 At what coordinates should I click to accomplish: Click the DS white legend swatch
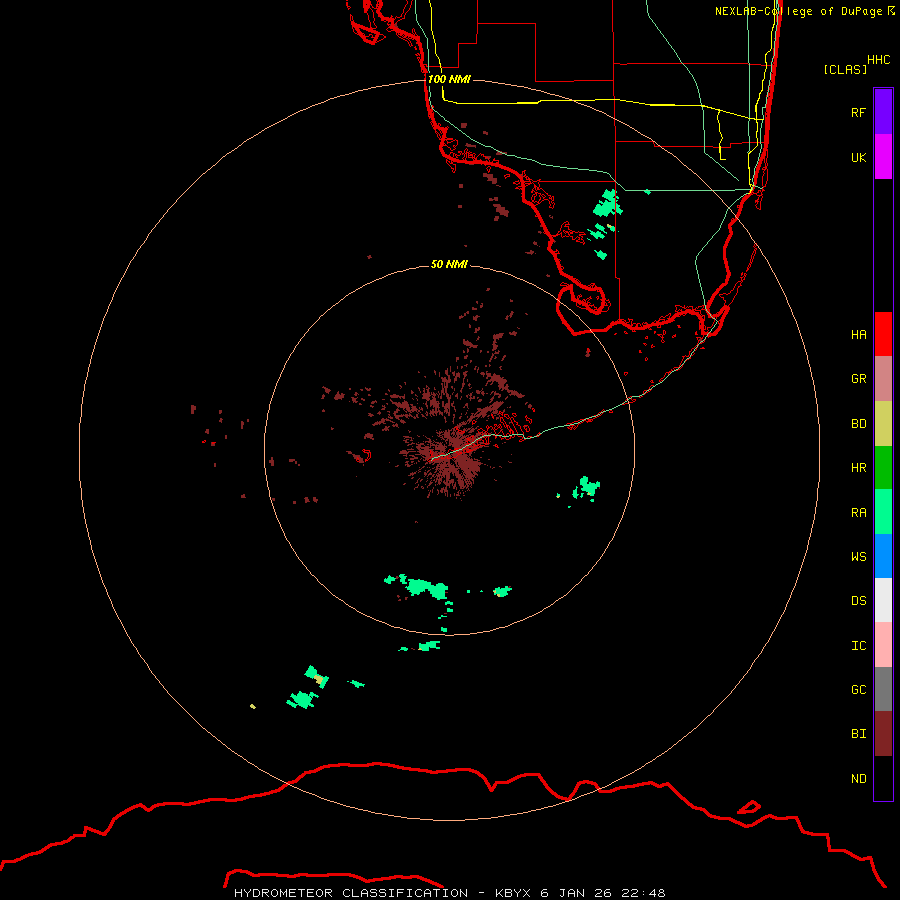tap(883, 600)
